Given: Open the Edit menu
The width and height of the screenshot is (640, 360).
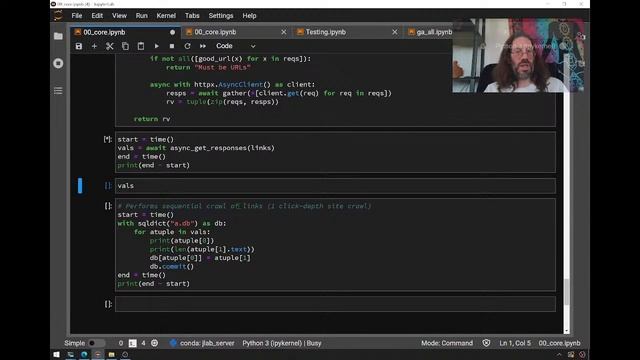Looking at the screenshot, I should pos(97,16).
